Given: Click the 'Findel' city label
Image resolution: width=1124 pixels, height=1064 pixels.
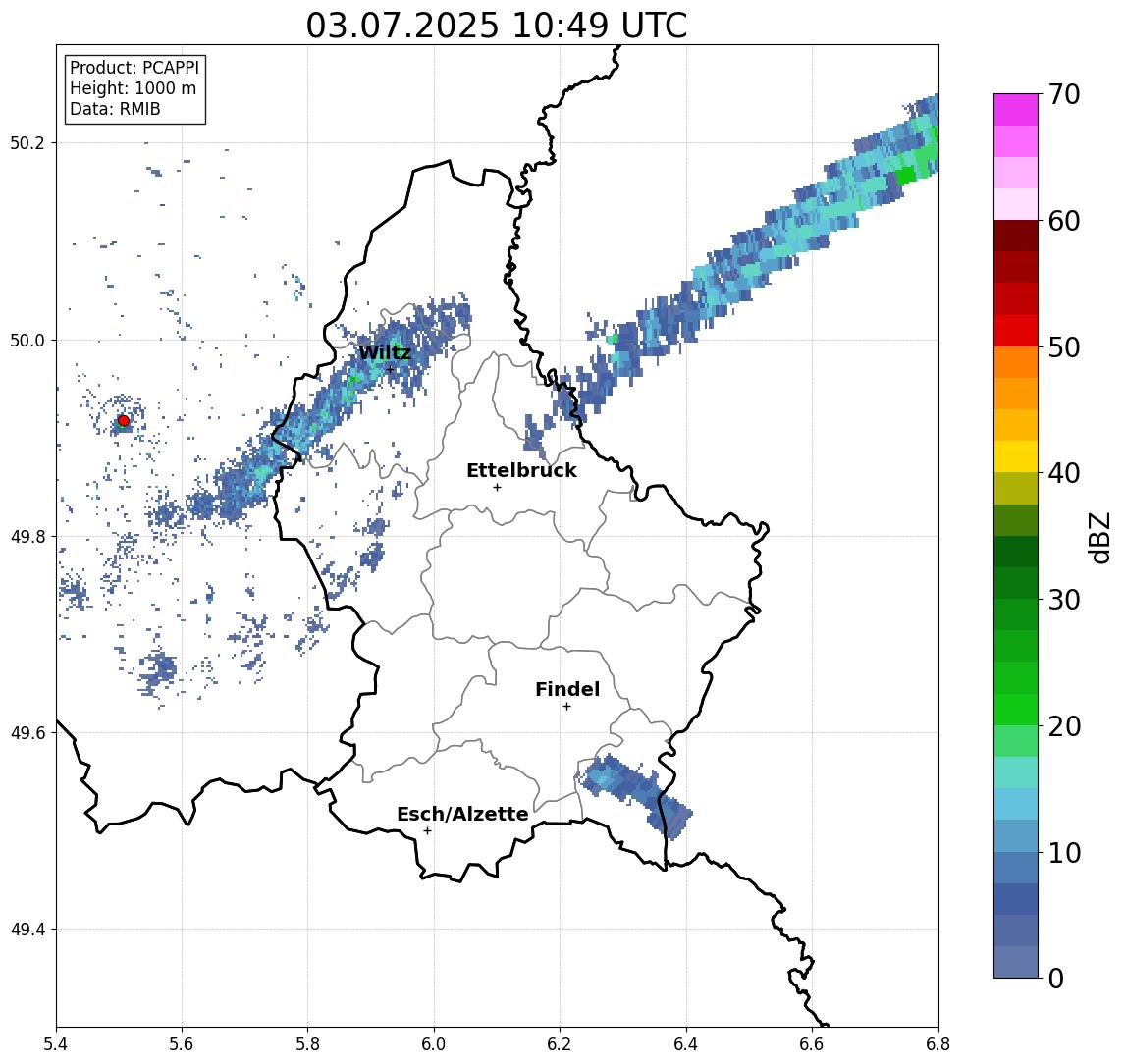Looking at the screenshot, I should (567, 689).
